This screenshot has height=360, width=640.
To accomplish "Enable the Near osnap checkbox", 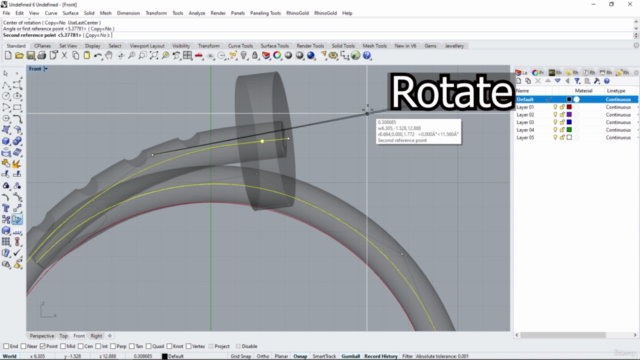I will [24, 346].
